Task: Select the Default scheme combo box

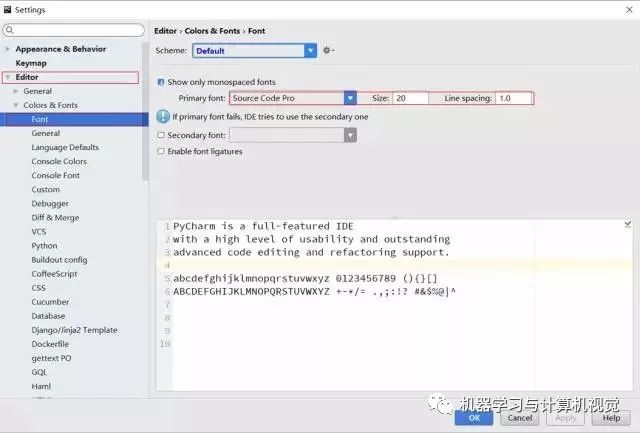Action: click(254, 51)
